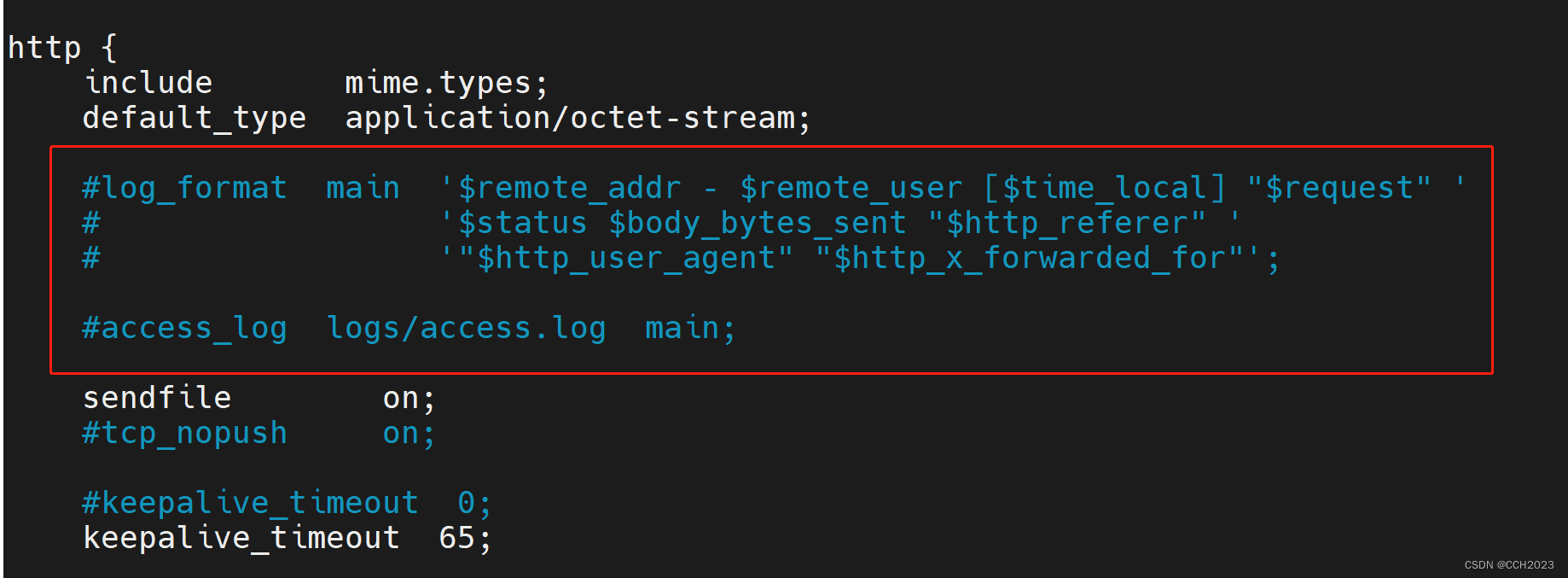The width and height of the screenshot is (1568, 578).
Task: Click the "http {" block opening line
Action: tap(62, 48)
